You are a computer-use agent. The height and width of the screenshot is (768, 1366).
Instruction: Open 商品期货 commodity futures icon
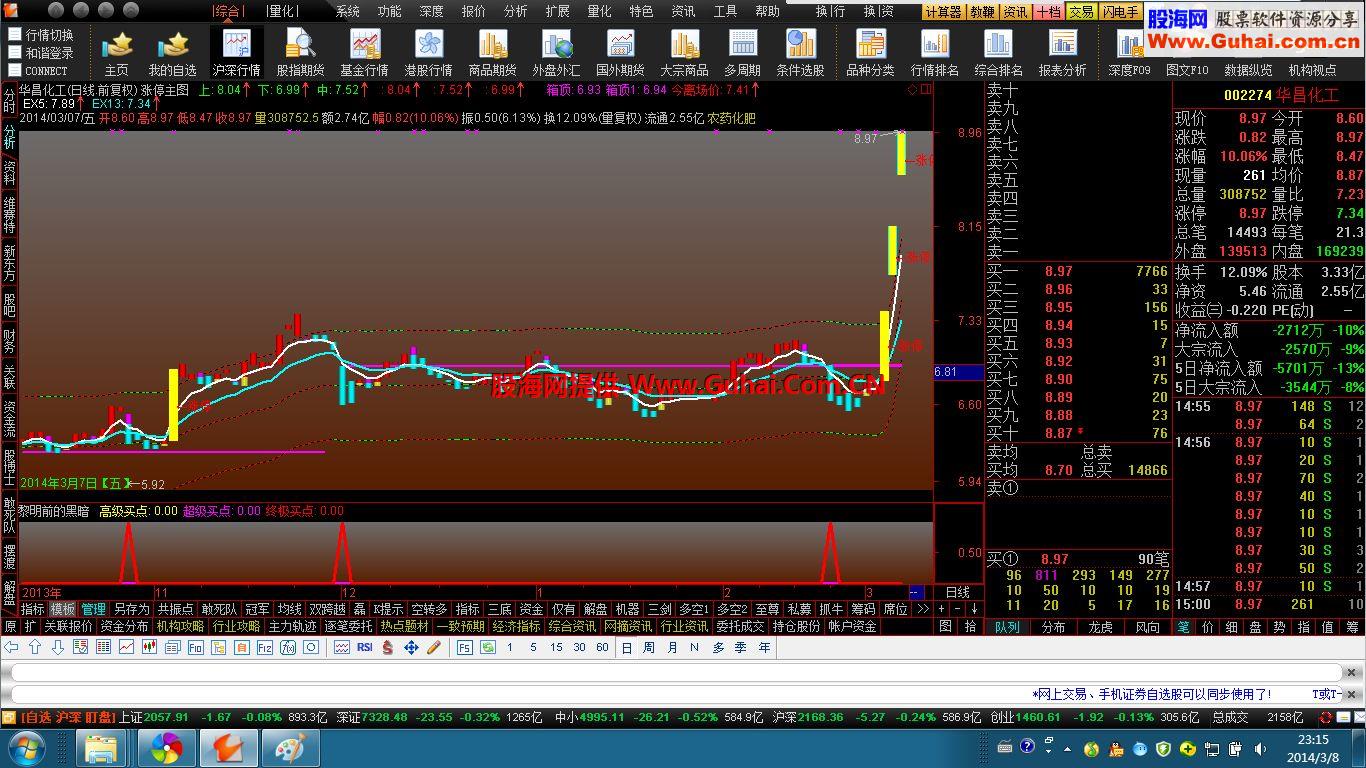click(x=492, y=52)
